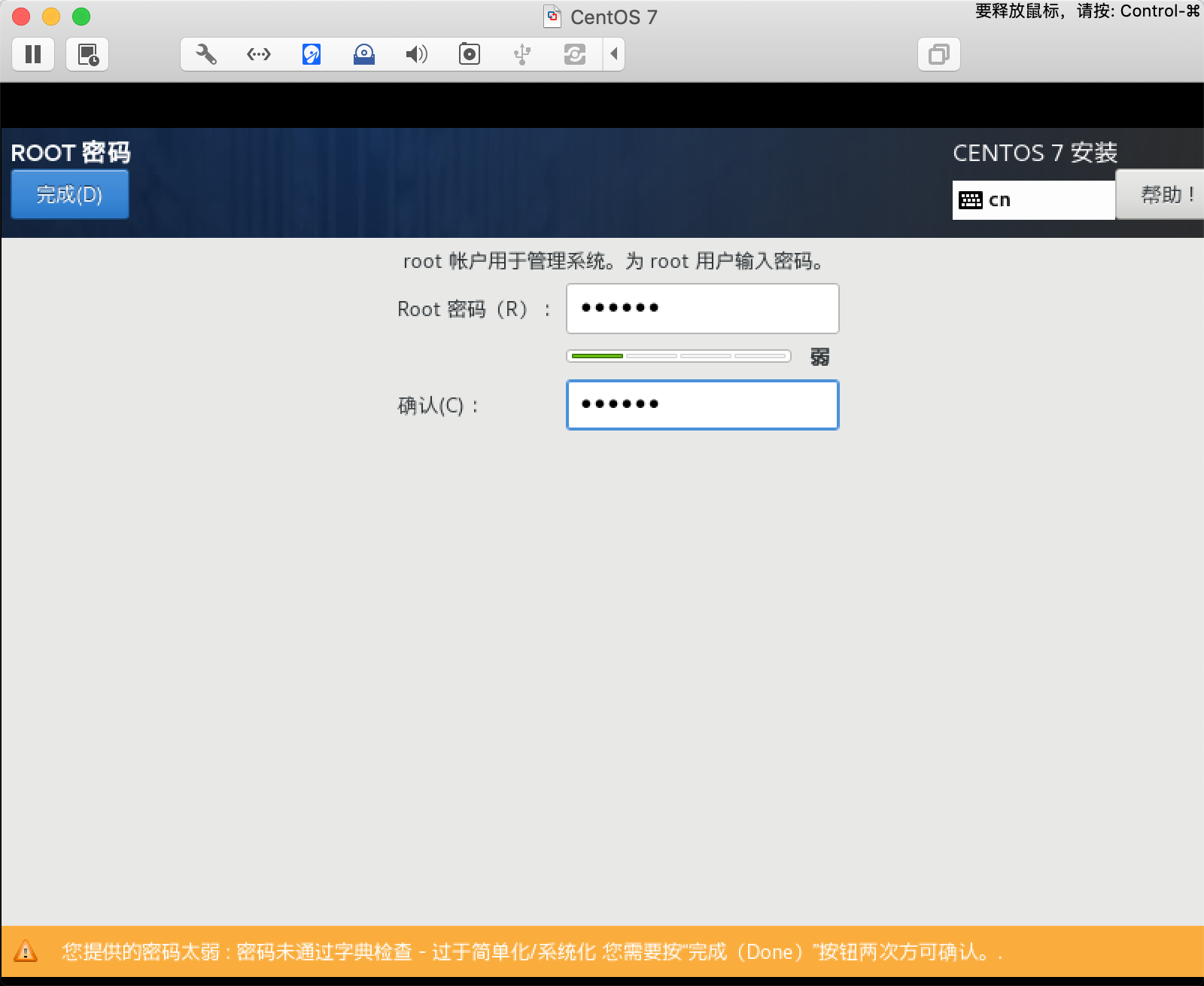Open the snapshot manager icon

(87, 54)
